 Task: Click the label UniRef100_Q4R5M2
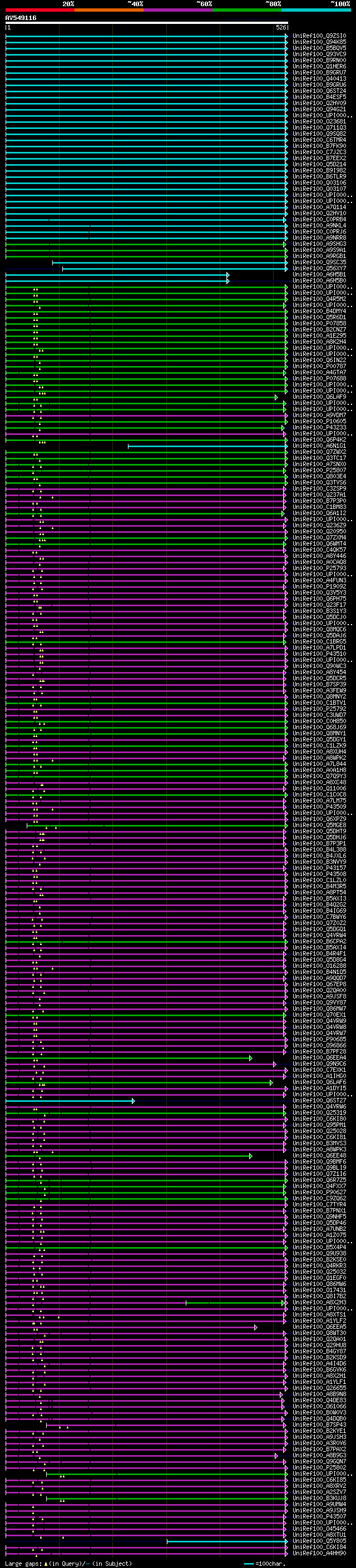pos(319,299)
